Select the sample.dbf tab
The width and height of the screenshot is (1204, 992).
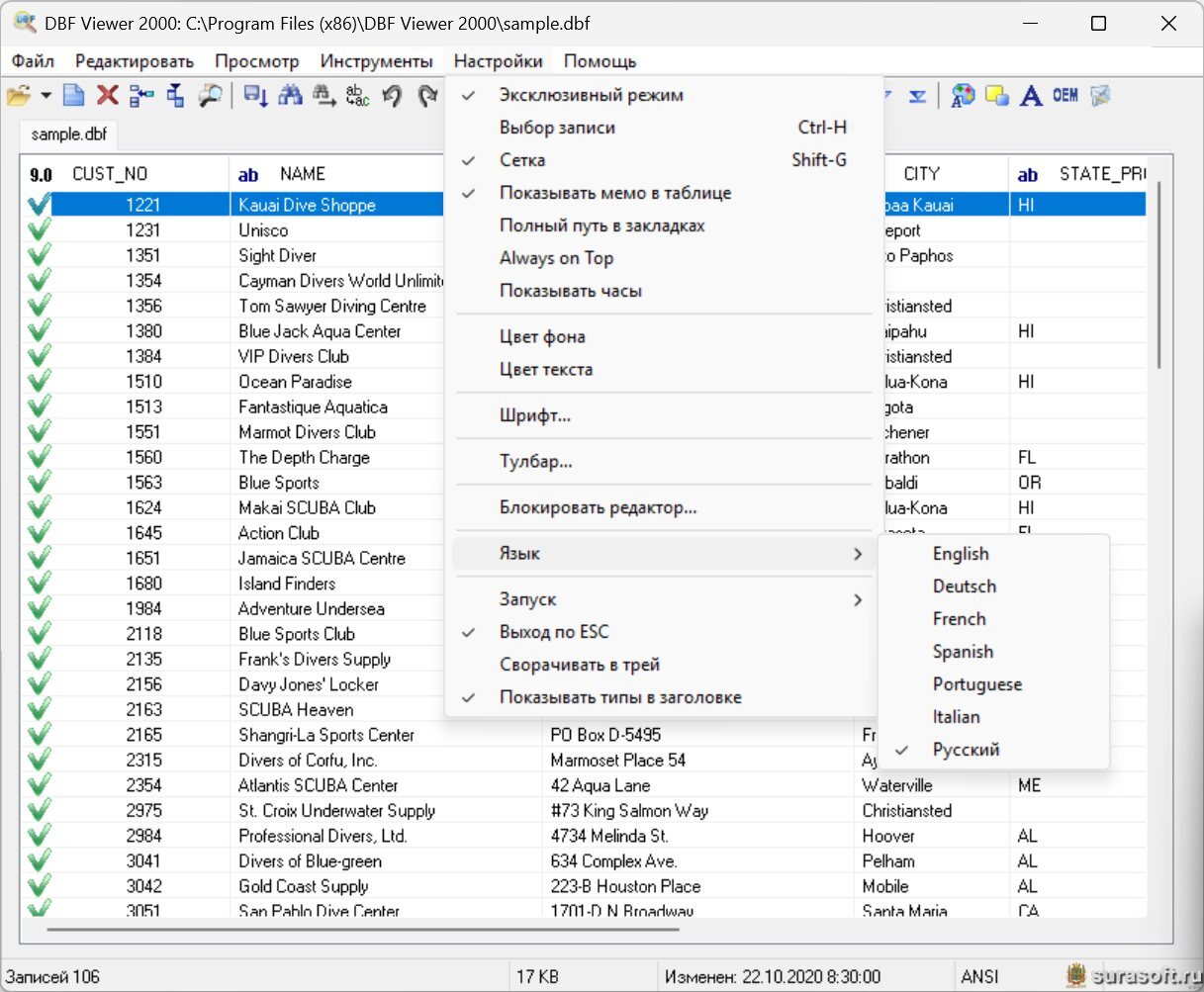[69, 135]
